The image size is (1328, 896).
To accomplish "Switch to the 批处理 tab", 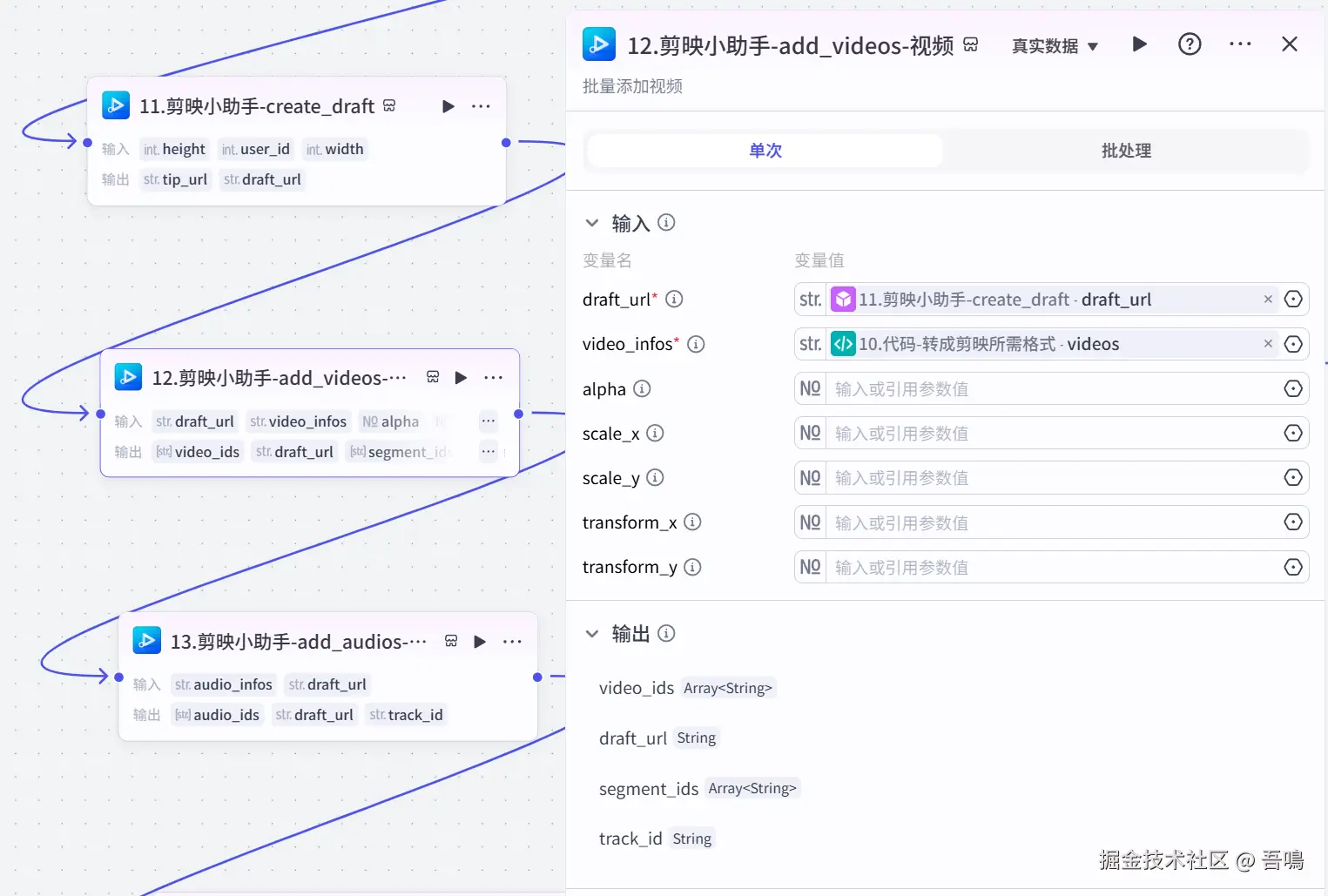I will click(x=1126, y=151).
